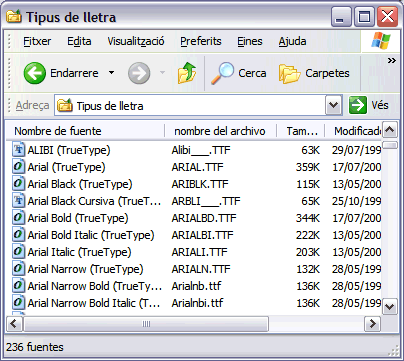The width and height of the screenshot is (404, 361).
Task: Click the Arial Narrow Bold Italic icon
Action: pos(18,302)
